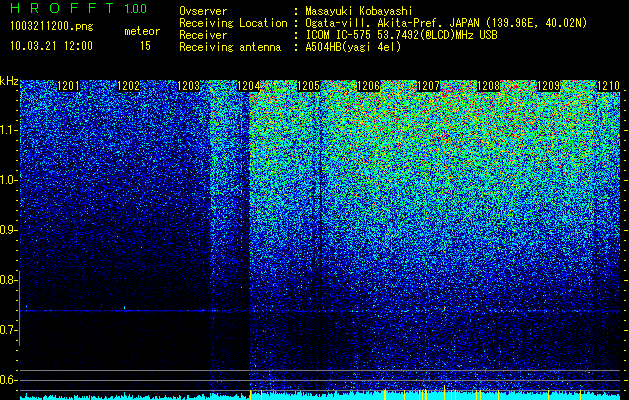Select the 1201 time marker
The width and height of the screenshot is (629, 400).
point(68,86)
